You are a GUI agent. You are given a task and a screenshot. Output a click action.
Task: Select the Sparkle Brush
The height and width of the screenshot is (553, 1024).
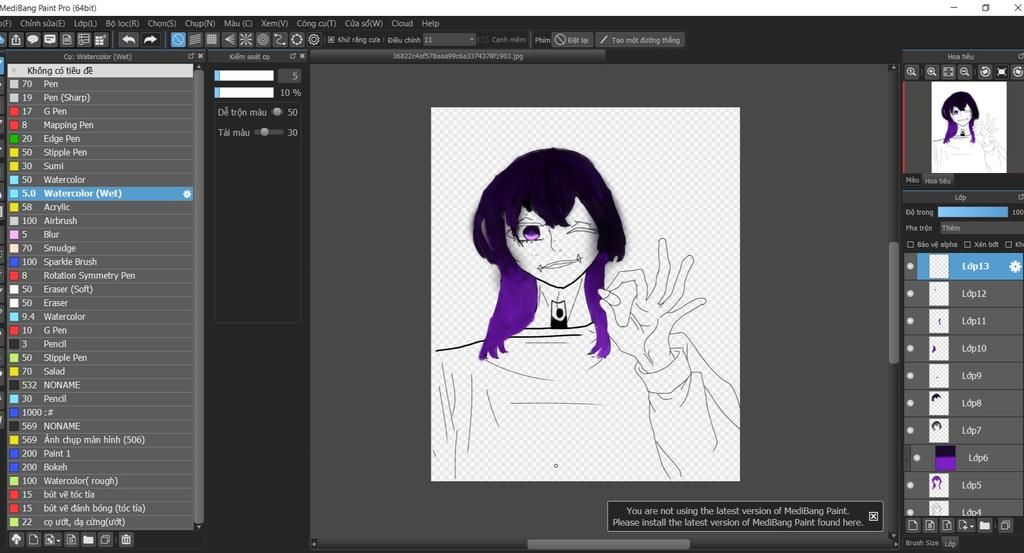[x=101, y=262]
